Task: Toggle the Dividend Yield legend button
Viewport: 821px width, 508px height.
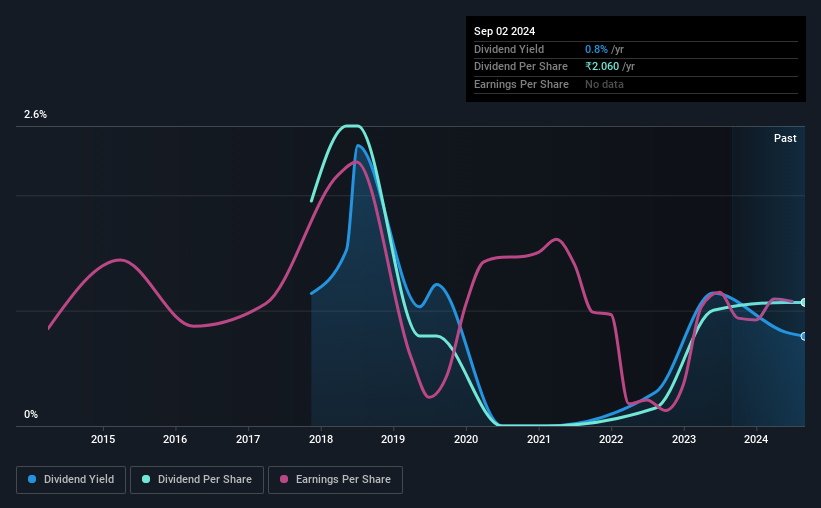Action: click(71, 480)
